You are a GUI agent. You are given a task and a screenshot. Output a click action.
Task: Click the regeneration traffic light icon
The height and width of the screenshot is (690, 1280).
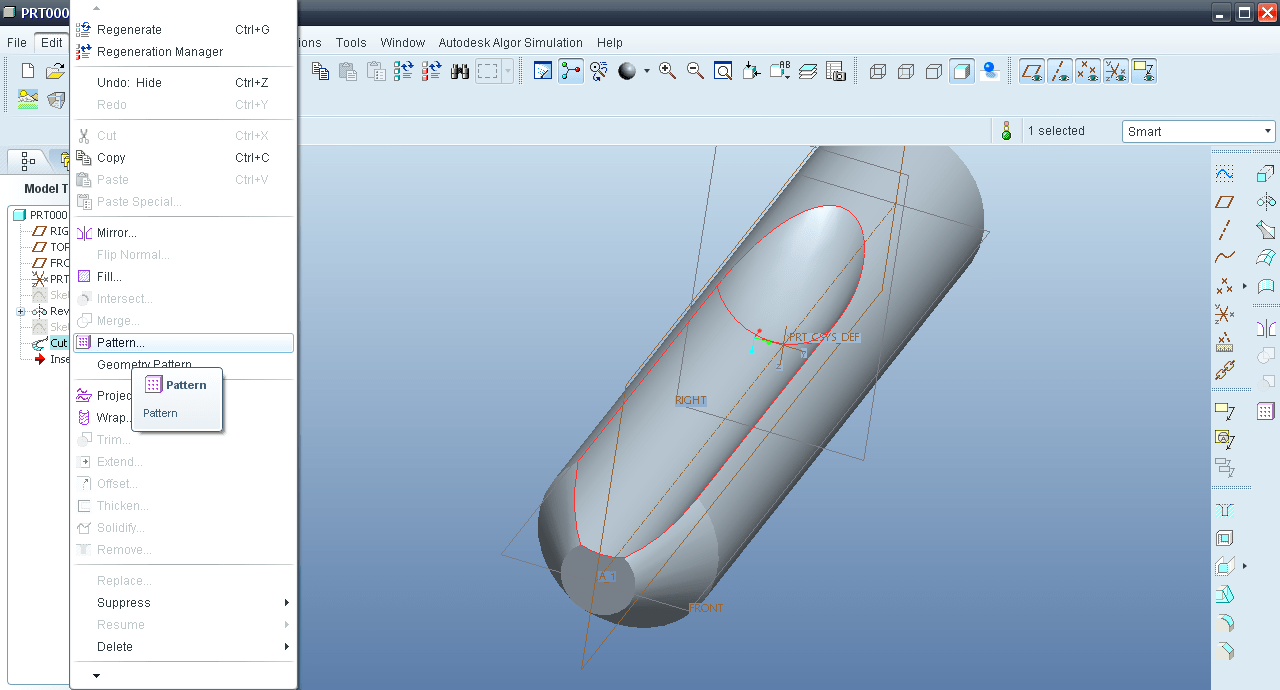[x=1006, y=131]
